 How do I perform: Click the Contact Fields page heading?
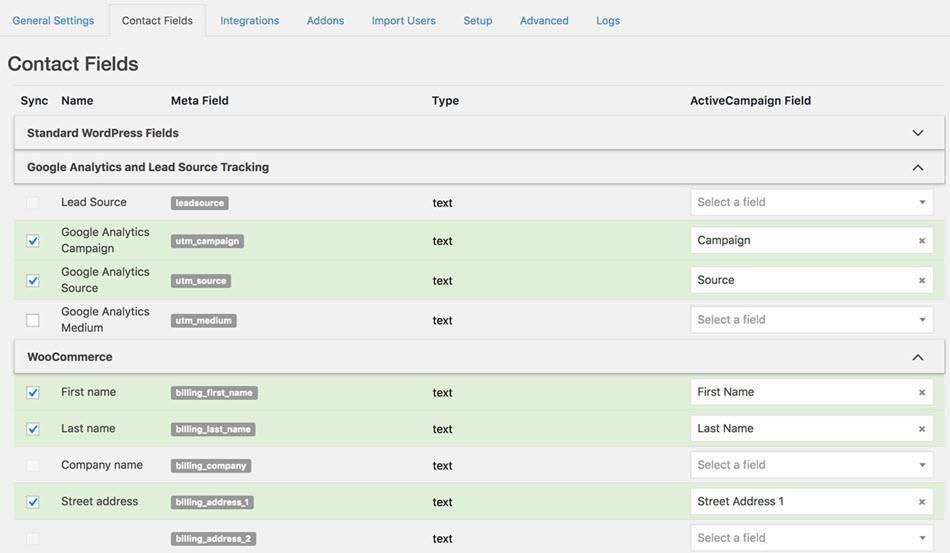(x=73, y=64)
